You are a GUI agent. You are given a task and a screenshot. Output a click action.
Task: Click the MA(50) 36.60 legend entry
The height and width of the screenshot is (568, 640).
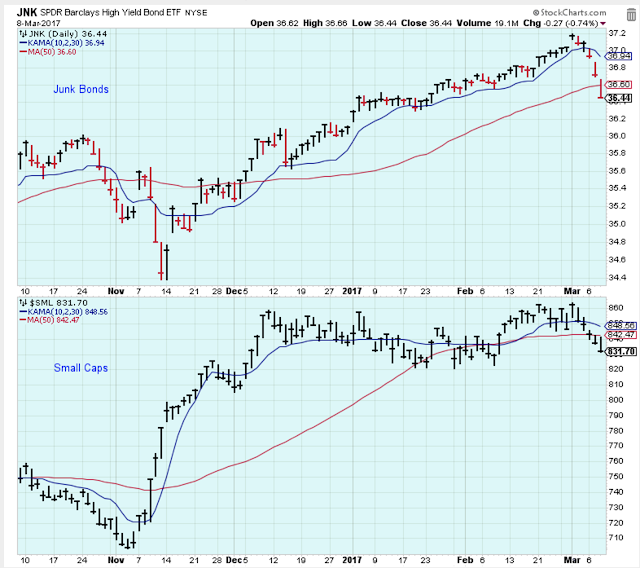tap(48, 52)
